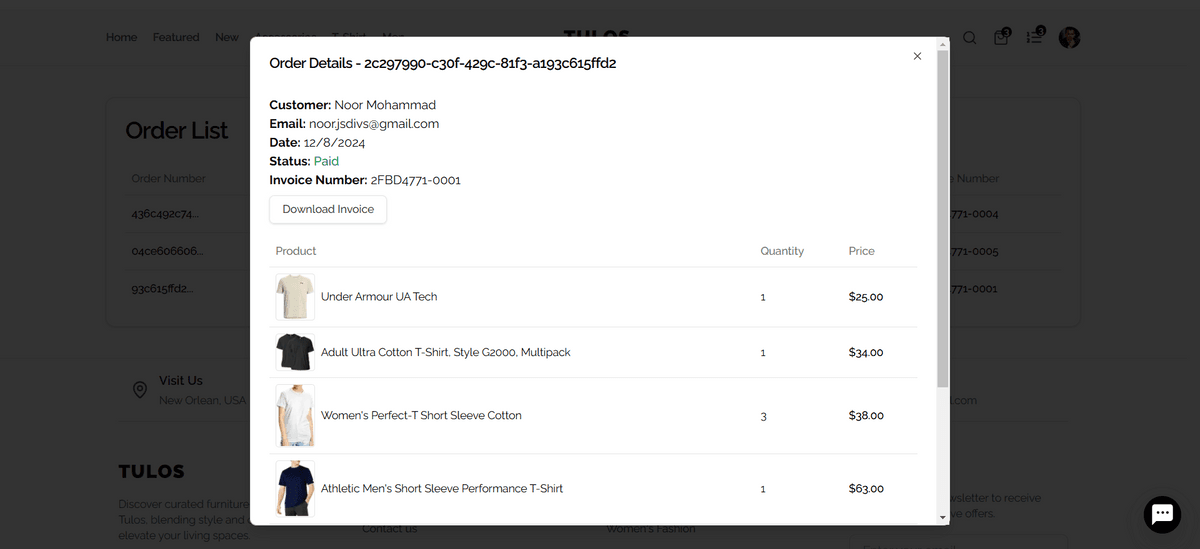Viewport: 1200px width, 549px height.
Task: Click the Download Invoice button
Action: (x=328, y=209)
